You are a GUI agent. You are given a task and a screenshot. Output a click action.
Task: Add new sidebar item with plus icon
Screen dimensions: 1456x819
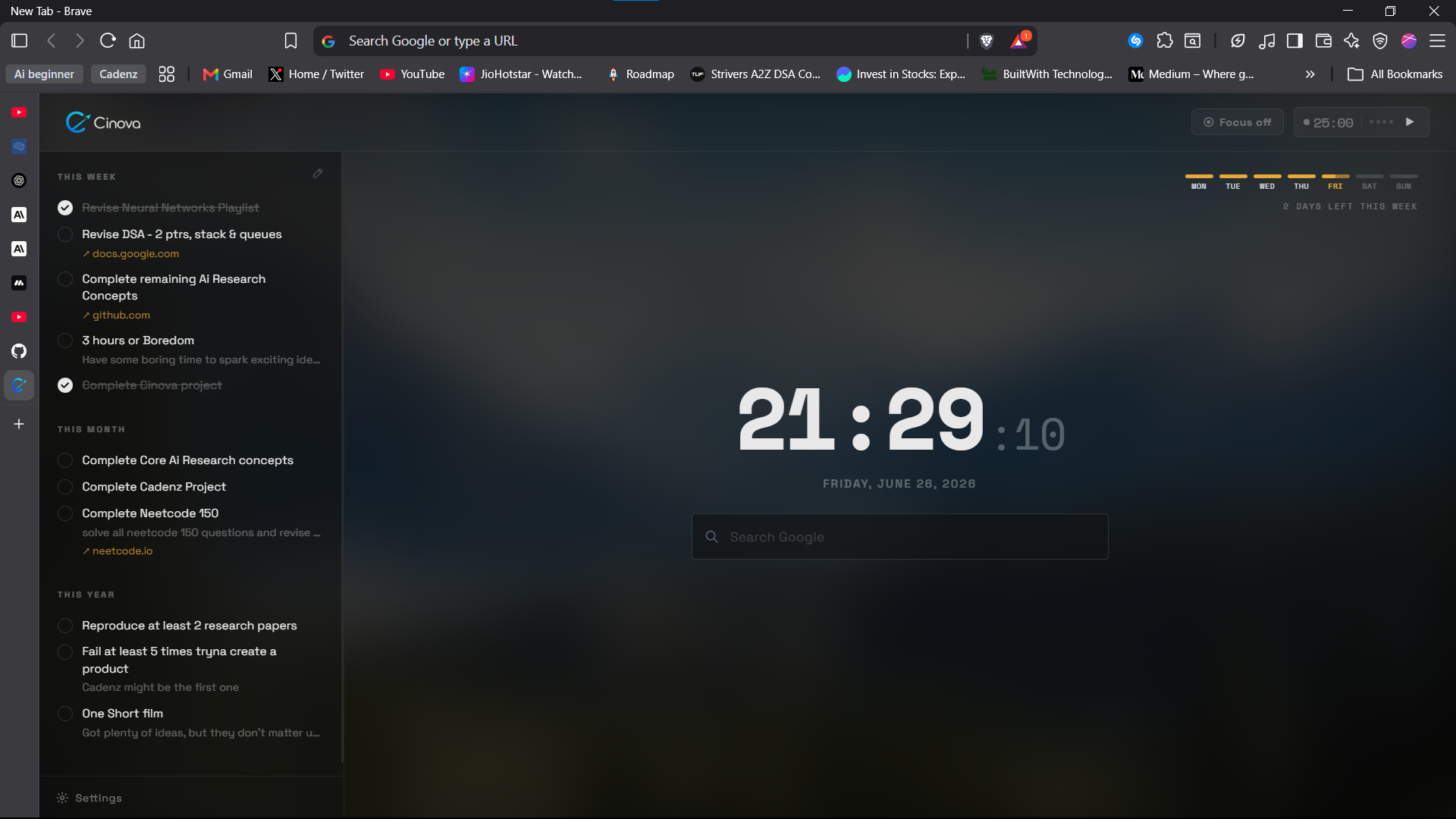coord(19,424)
